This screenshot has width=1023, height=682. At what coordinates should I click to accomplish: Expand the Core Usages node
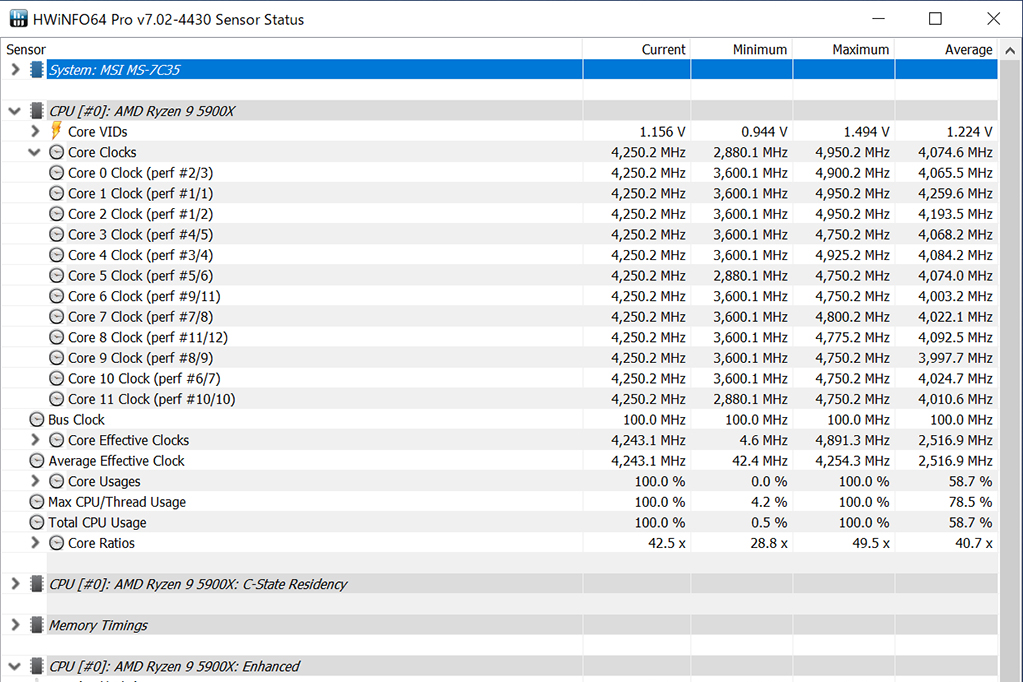pyautogui.click(x=35, y=481)
